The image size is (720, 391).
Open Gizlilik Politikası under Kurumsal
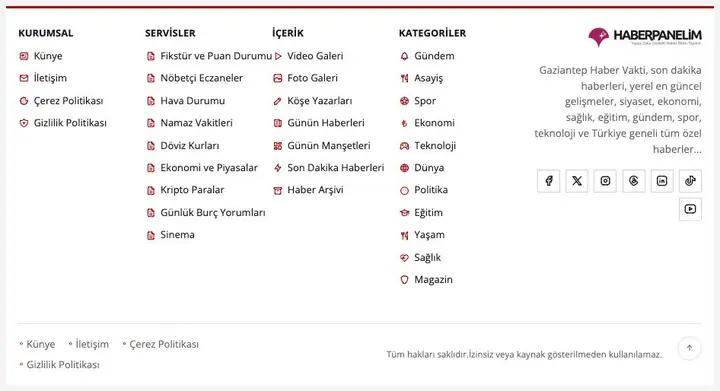[70, 123]
